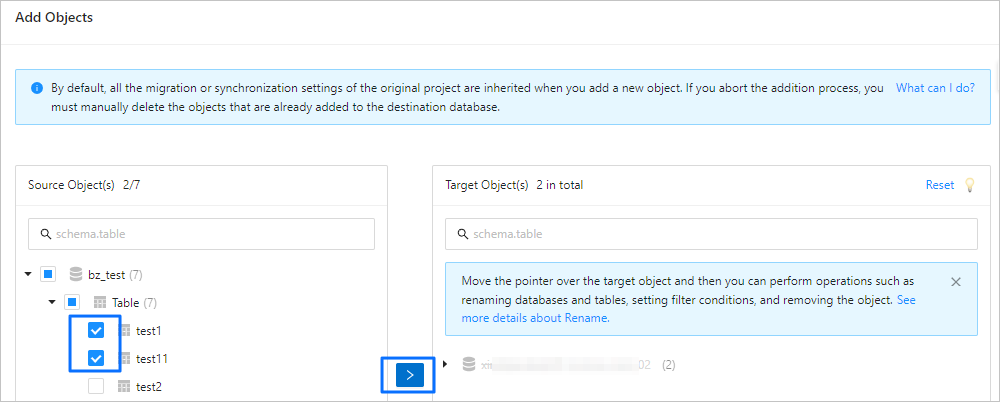Open the "What can I do?" link
This screenshot has width=1000, height=402.
point(935,88)
